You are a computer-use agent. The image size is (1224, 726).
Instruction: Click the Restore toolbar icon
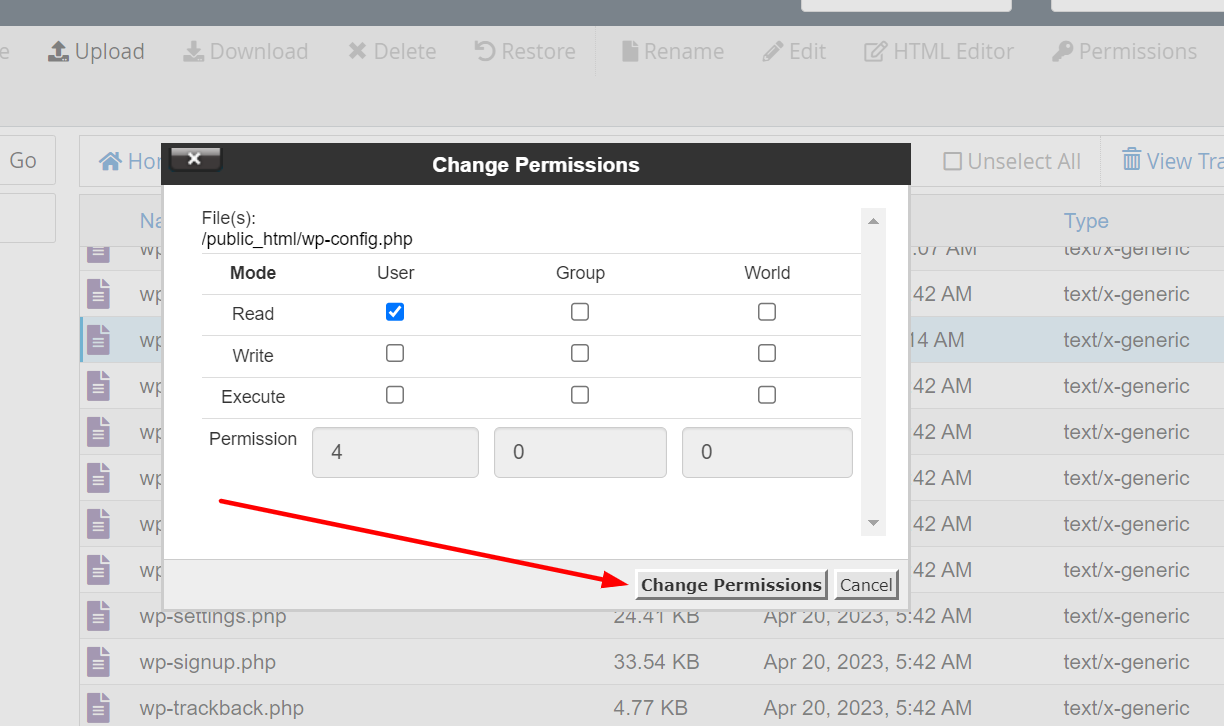tap(524, 51)
